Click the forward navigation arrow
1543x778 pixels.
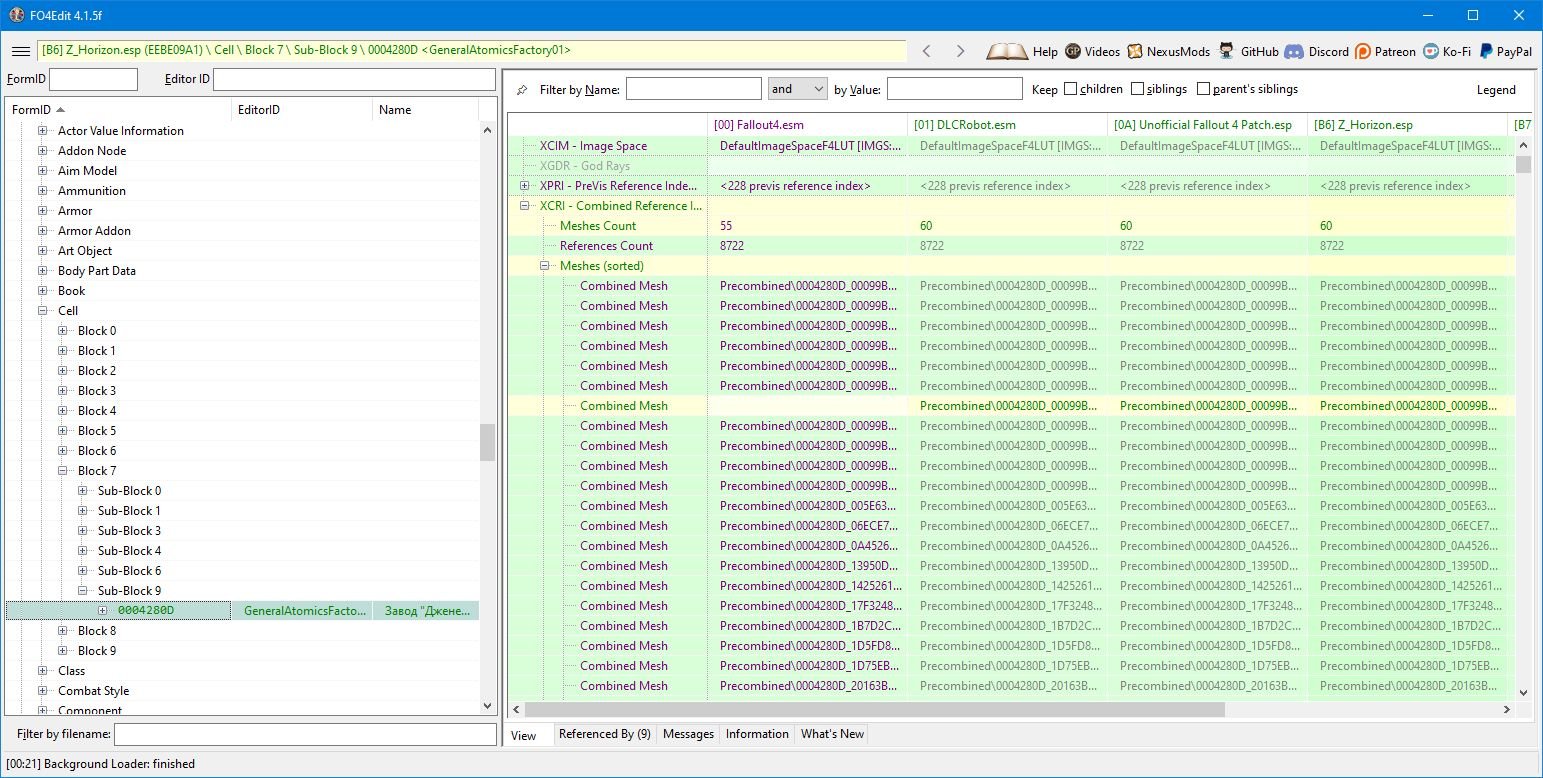960,51
